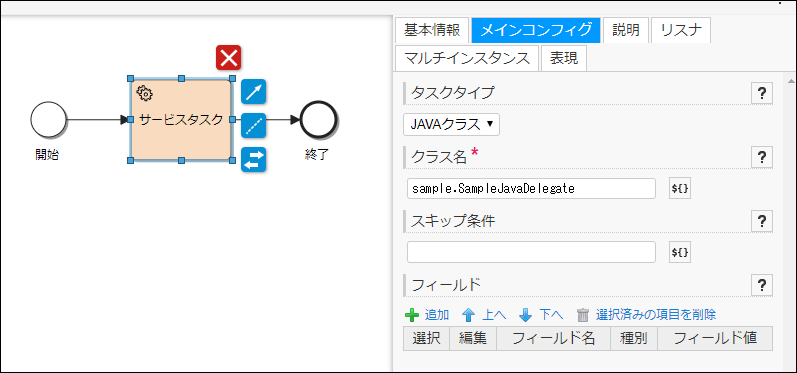Screen dimensions: 797x373
Task: Click 選択済みの項目を削除 trash link
Action: pos(646,315)
